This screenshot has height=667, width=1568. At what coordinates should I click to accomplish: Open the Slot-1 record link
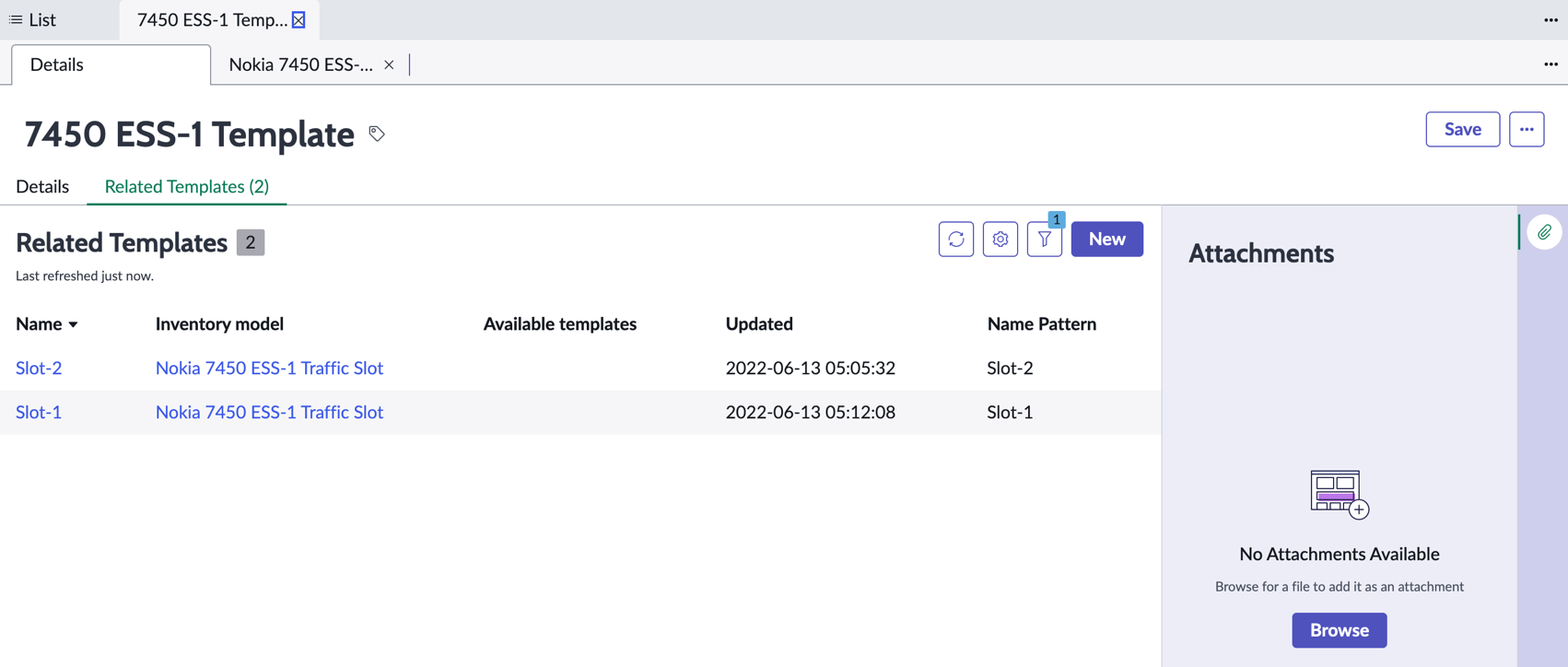tap(39, 412)
